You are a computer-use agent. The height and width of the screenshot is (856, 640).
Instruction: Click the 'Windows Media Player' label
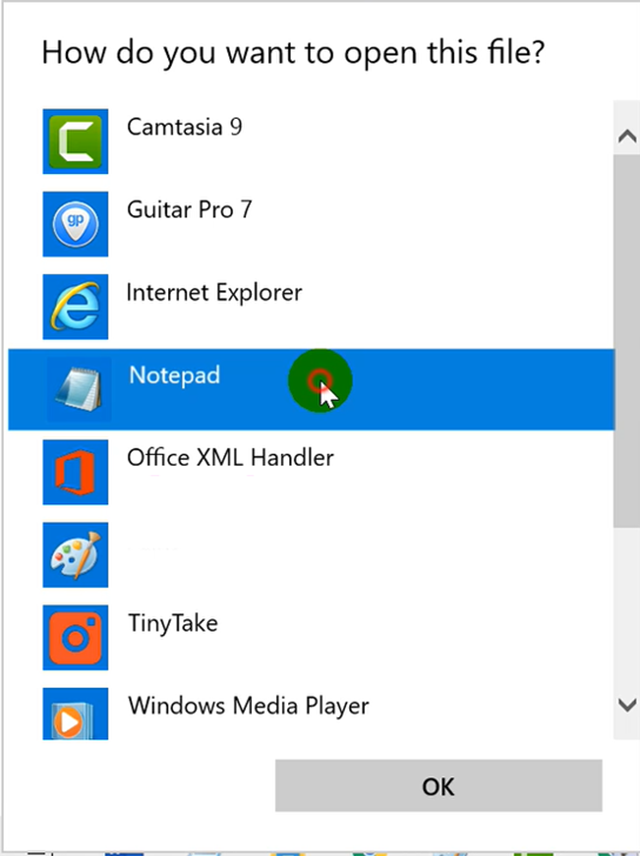coord(248,706)
